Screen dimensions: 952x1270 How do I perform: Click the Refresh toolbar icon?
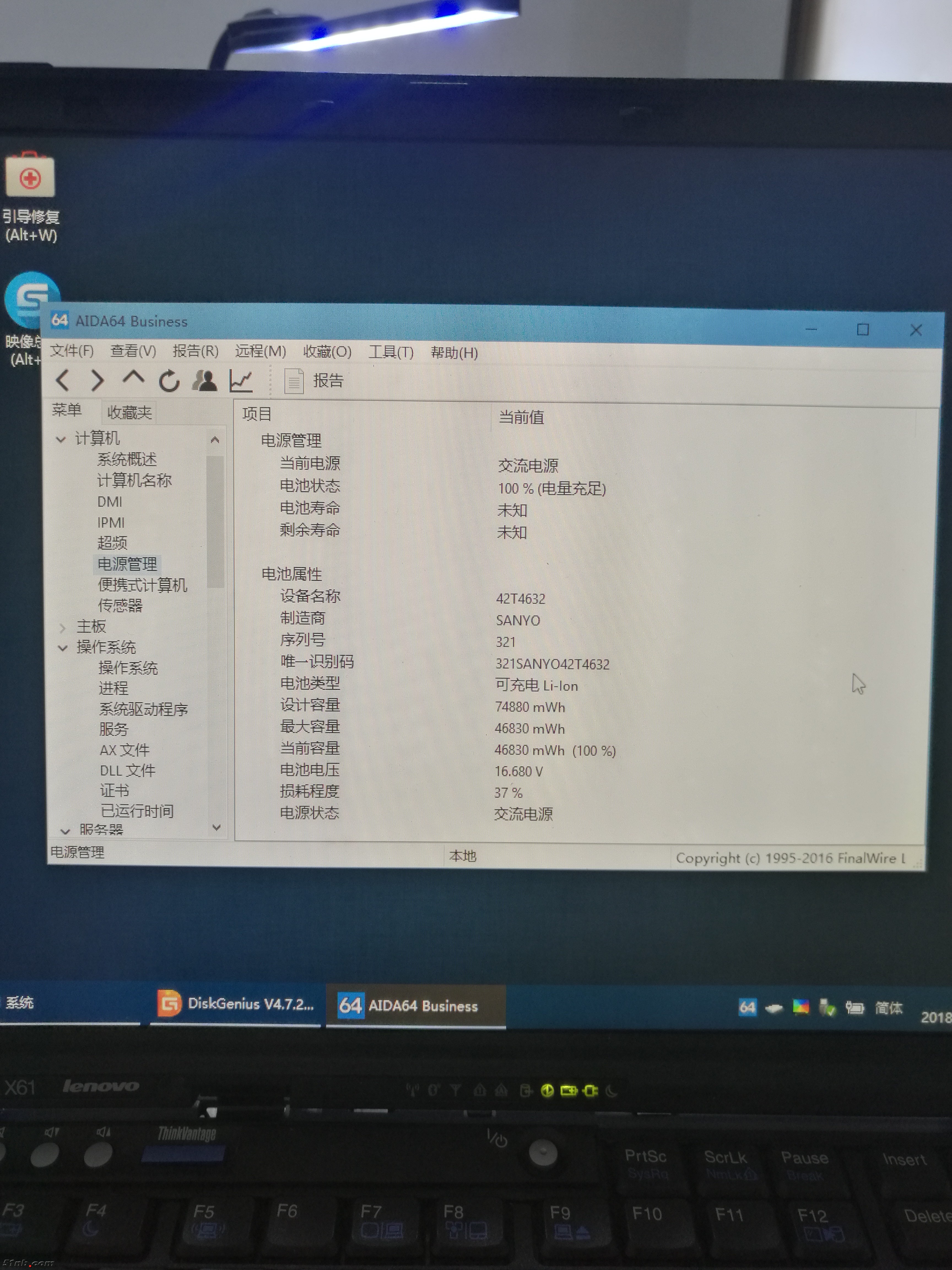tap(169, 381)
